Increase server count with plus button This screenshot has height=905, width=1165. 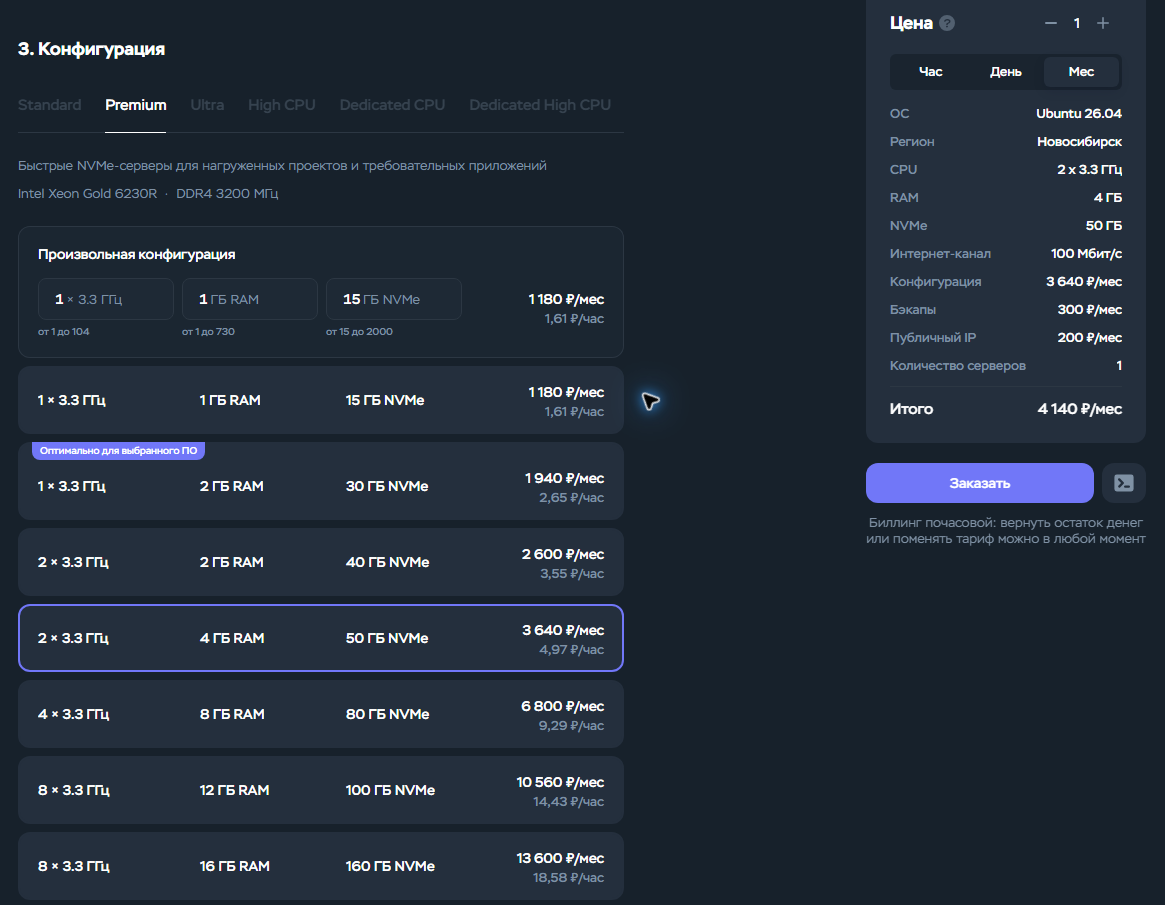point(1103,23)
